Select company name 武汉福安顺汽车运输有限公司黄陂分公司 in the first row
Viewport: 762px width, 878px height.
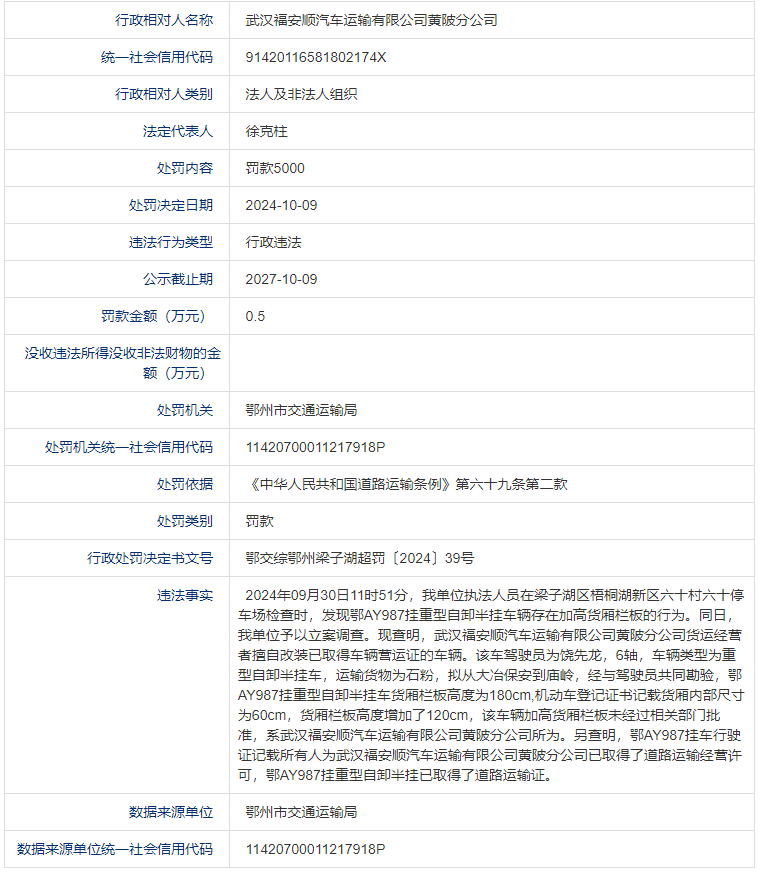(371, 20)
